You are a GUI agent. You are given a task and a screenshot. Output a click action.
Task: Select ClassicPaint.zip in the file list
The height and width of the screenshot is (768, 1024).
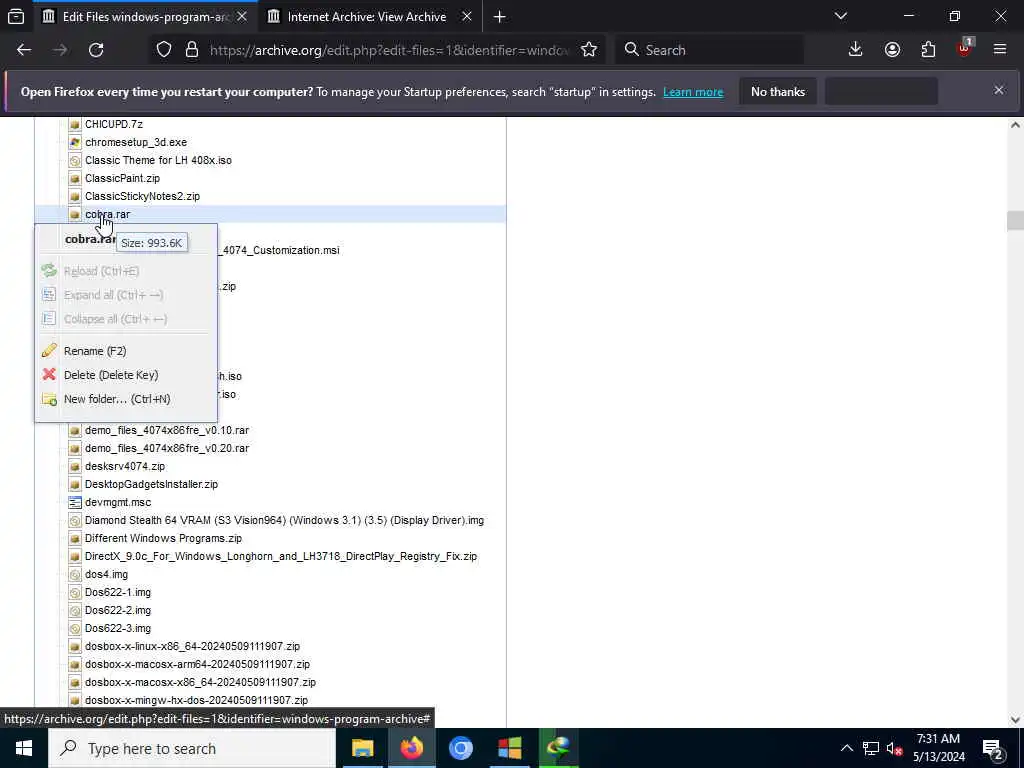[122, 178]
